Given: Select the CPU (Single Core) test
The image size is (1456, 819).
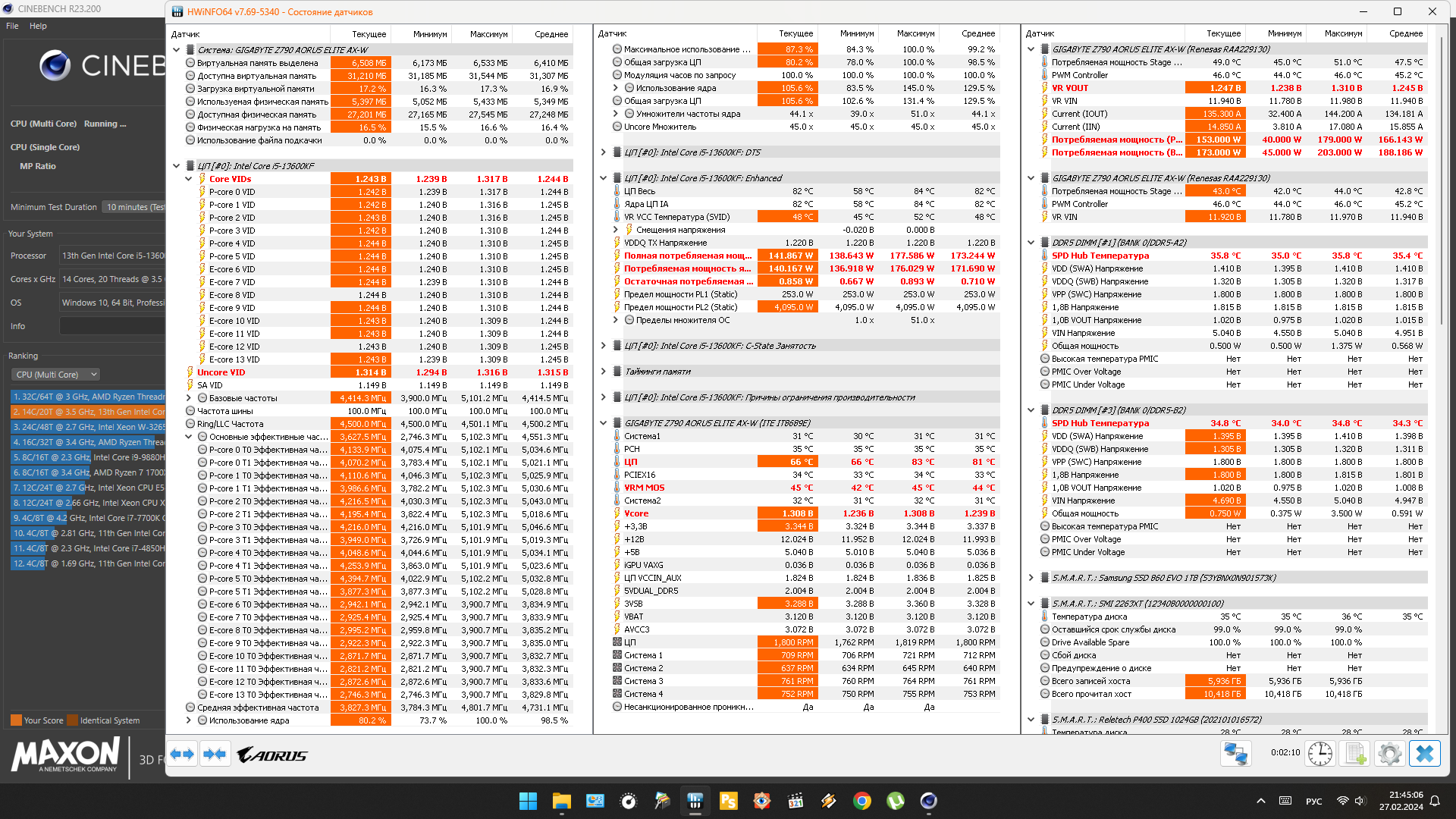Looking at the screenshot, I should click(45, 147).
